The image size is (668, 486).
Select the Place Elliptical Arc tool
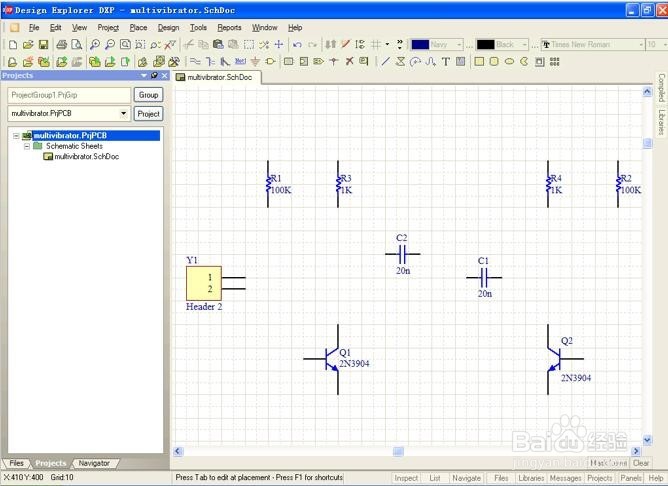[415, 62]
